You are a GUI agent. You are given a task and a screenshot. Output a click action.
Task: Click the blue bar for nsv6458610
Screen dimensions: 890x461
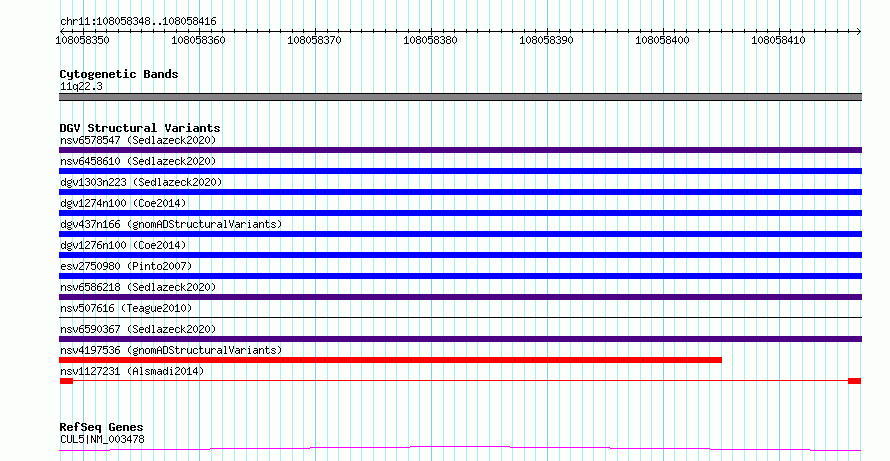click(x=460, y=171)
